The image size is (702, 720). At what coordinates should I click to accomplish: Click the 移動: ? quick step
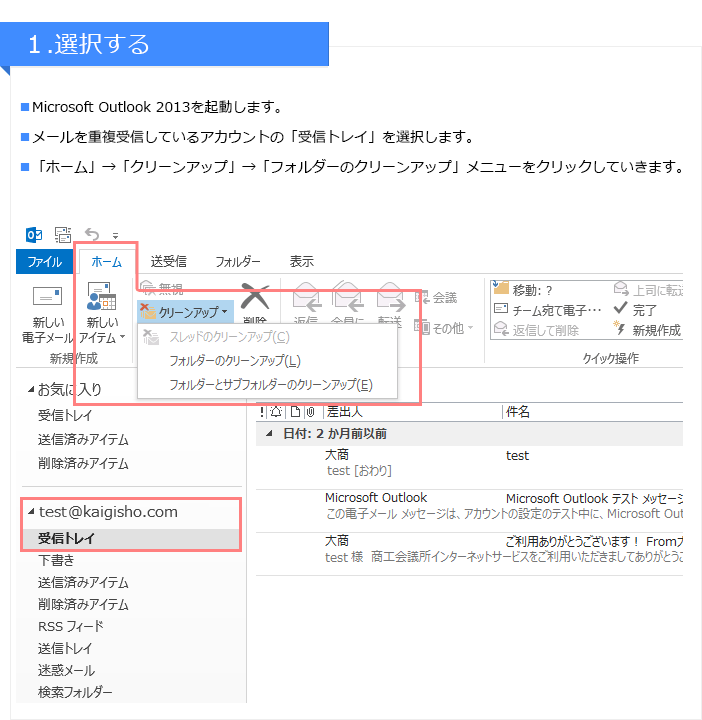coord(523,290)
